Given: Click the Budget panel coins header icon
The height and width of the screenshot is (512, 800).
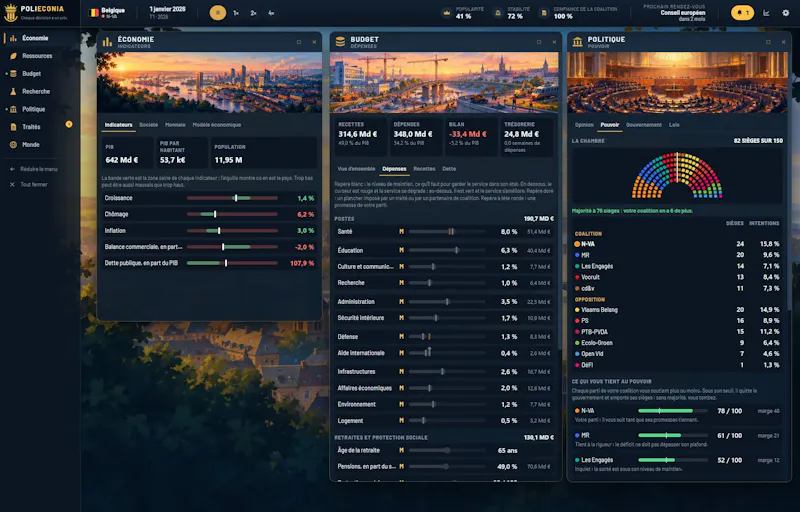Looking at the screenshot, I should pyautogui.click(x=340, y=42).
